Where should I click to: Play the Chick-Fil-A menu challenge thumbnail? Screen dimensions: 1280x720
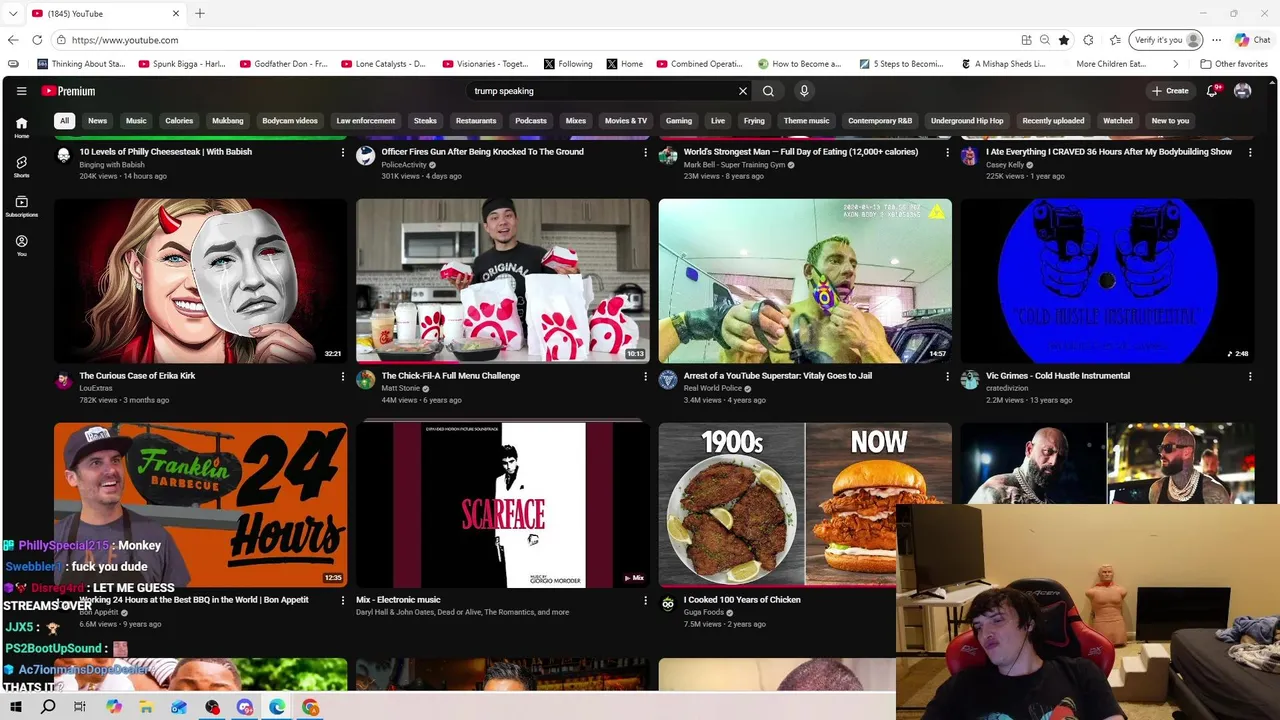503,280
